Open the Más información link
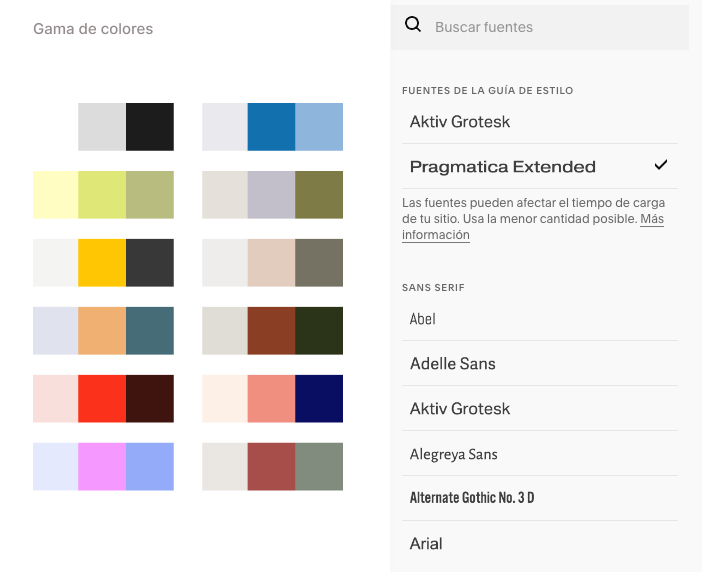 pos(533,227)
